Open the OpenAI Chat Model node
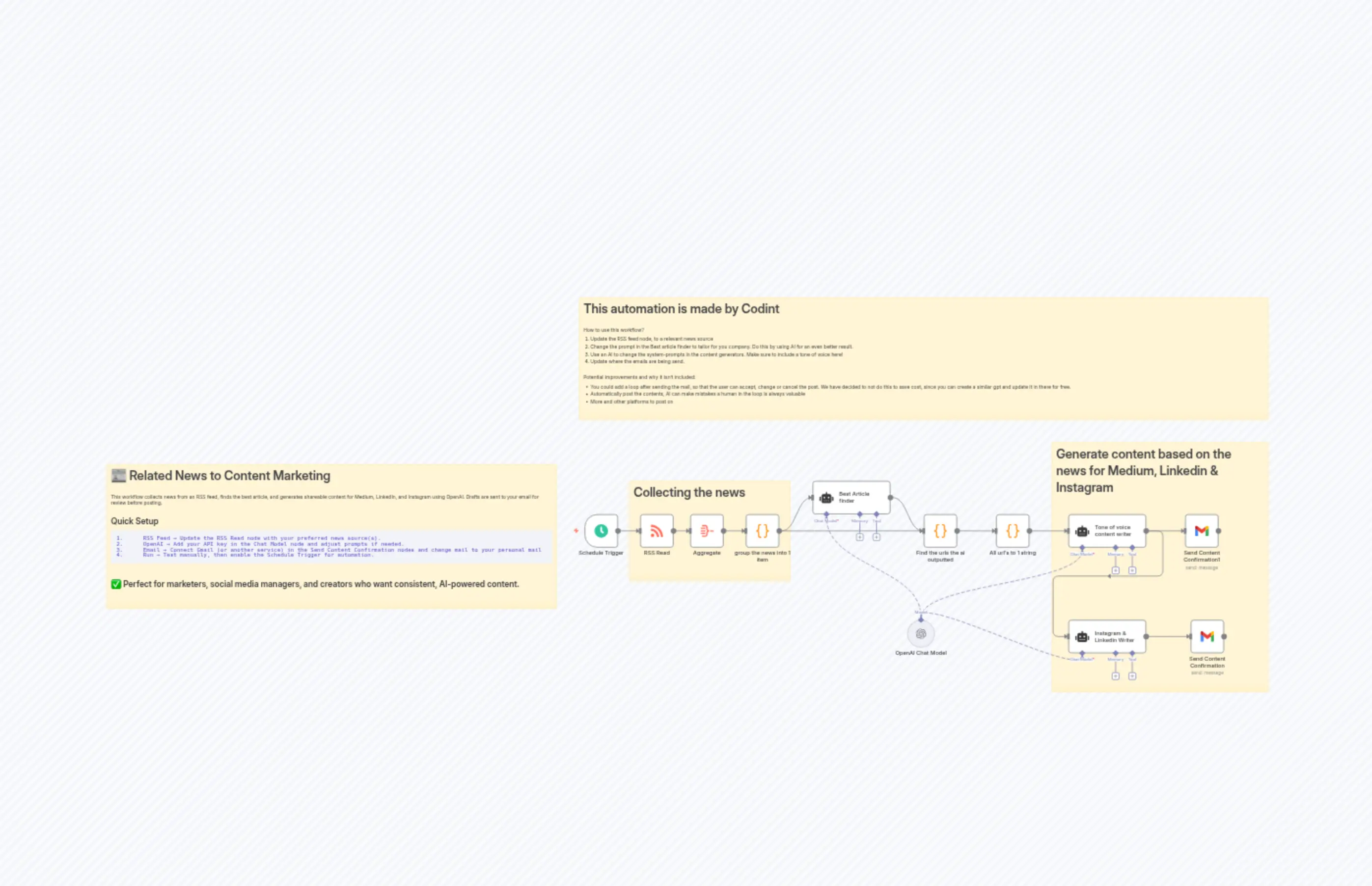Screen dimensions: 1372x886 (x=921, y=634)
